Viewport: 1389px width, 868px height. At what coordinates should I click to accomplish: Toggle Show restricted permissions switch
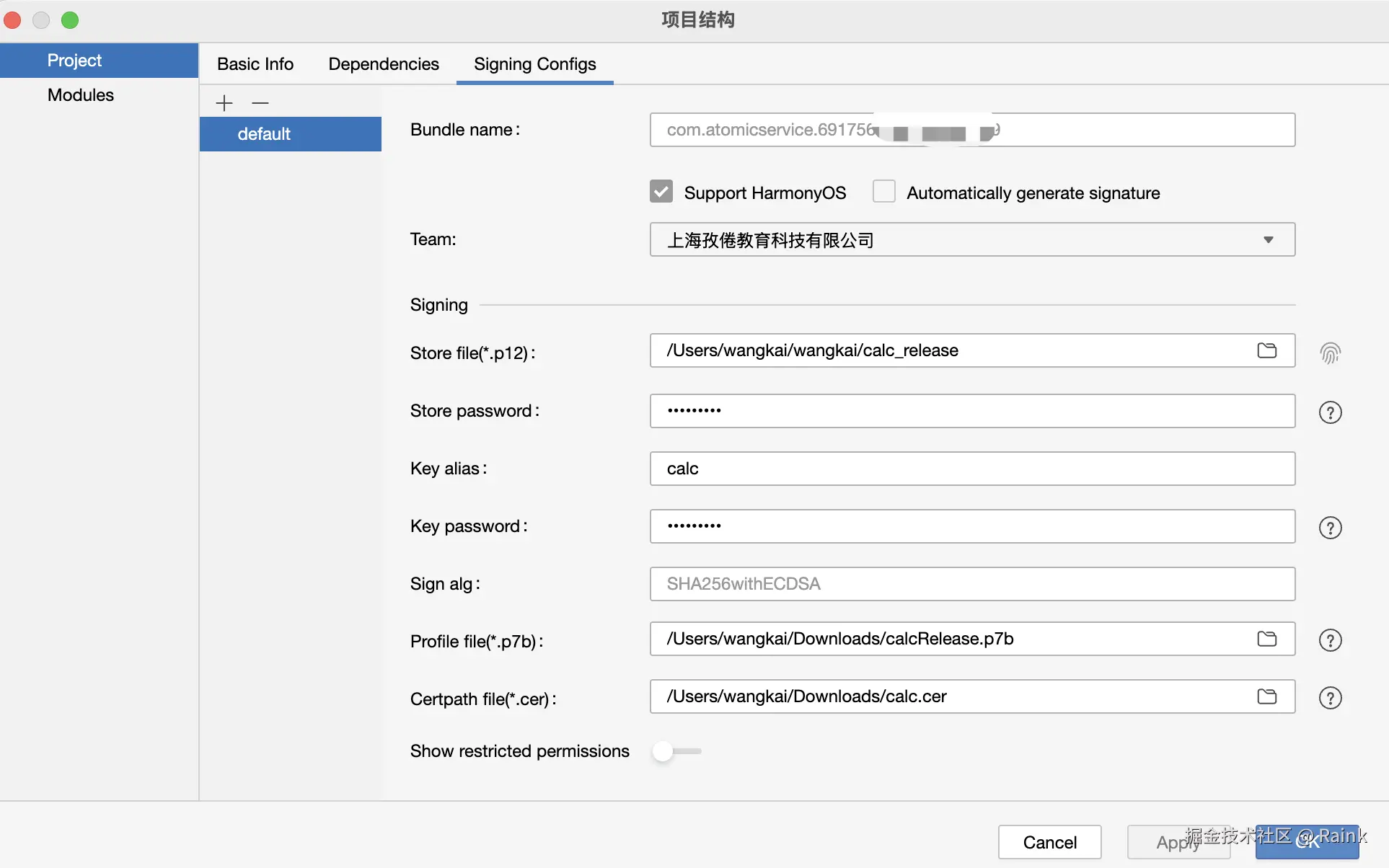(676, 751)
